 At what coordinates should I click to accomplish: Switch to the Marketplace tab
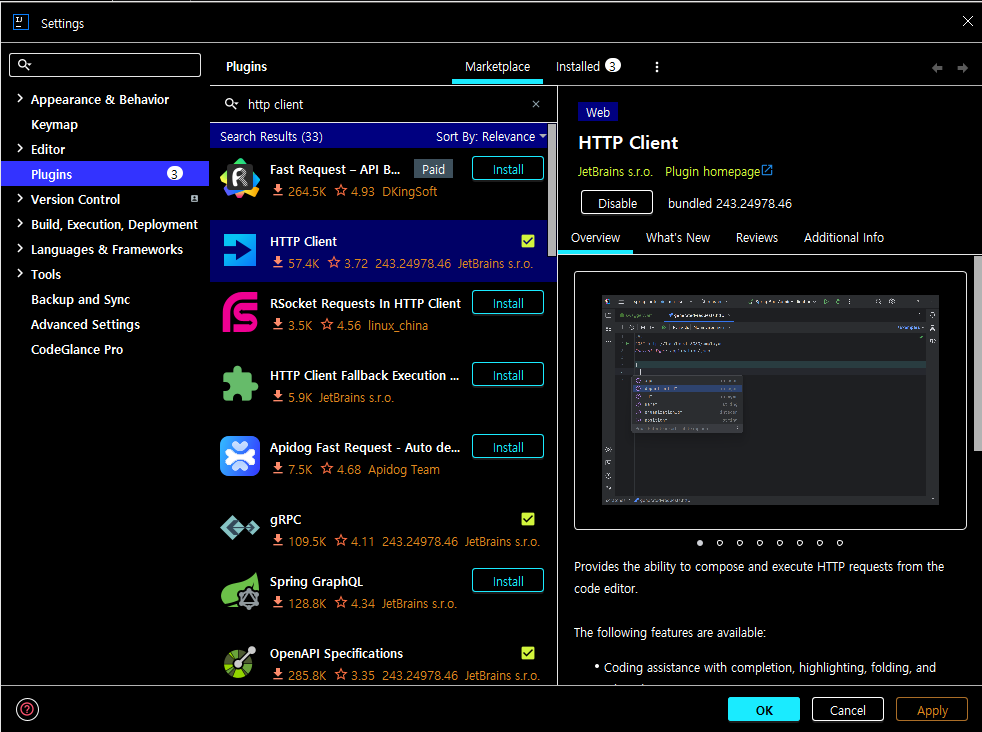[497, 66]
